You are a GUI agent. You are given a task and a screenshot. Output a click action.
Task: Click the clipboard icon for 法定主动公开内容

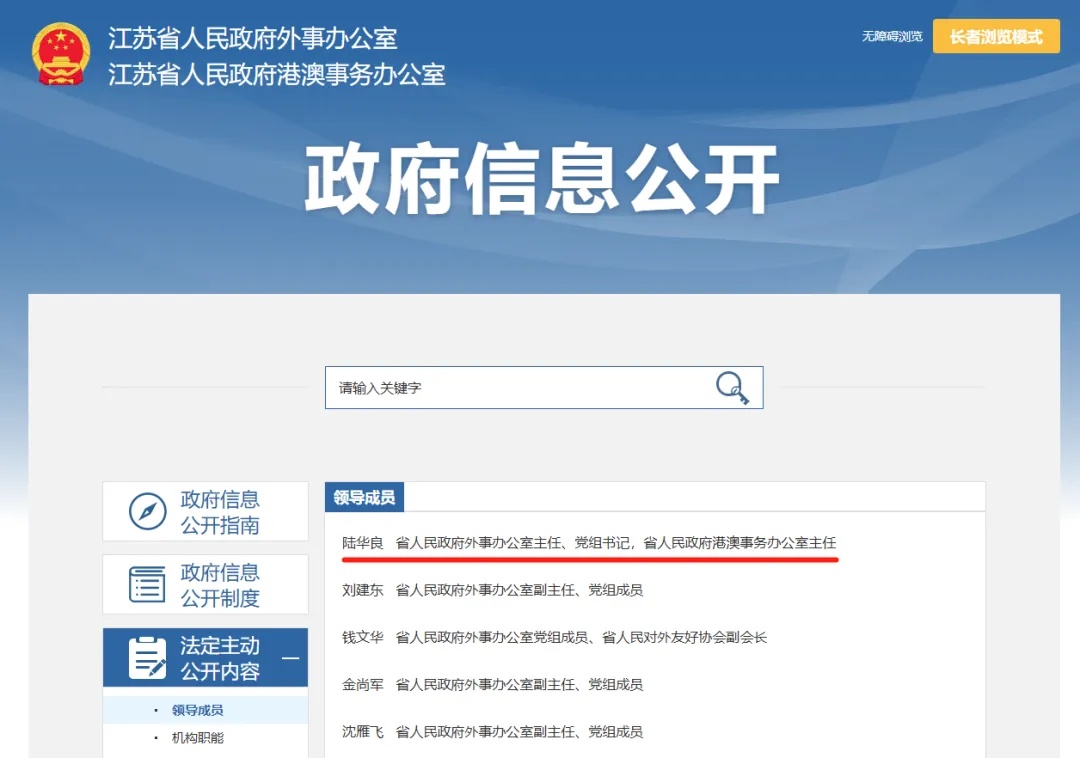point(148,658)
